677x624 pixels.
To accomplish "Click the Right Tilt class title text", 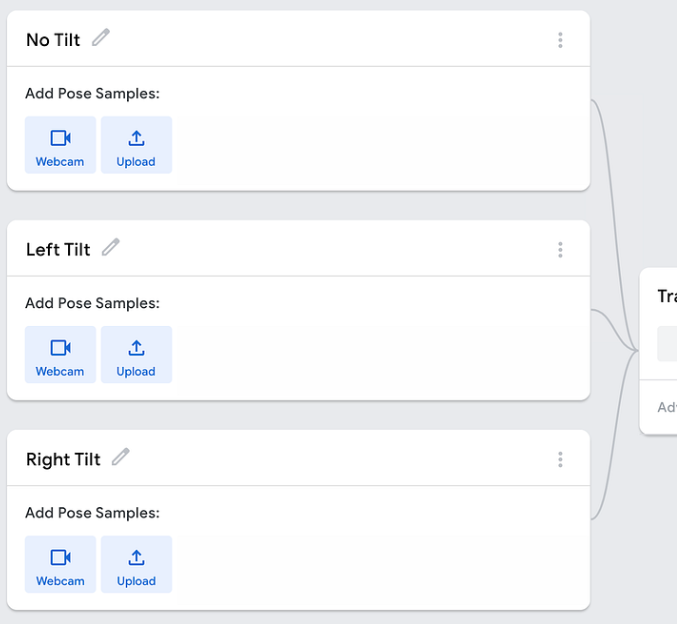I will click(x=63, y=460).
